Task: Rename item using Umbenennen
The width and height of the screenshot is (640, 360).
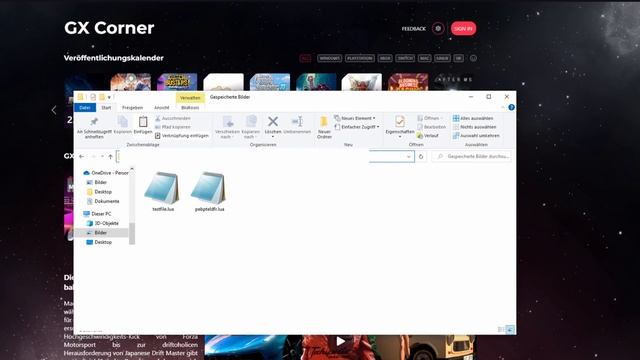Action: click(x=297, y=124)
